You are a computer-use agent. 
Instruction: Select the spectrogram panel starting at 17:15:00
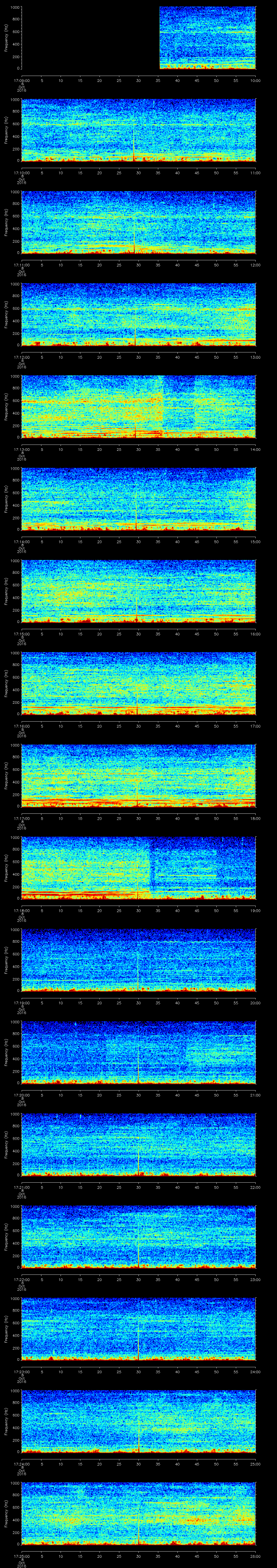[139, 591]
